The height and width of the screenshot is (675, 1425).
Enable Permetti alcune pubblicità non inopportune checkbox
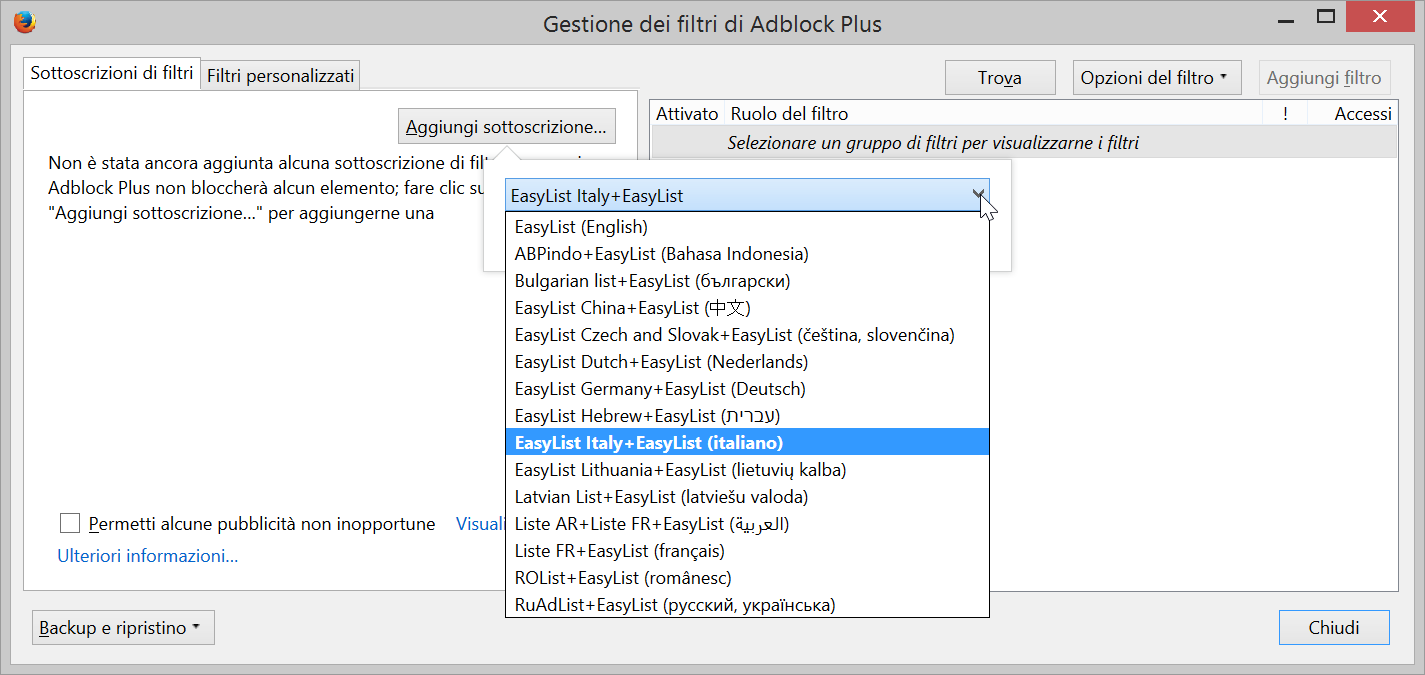[70, 523]
